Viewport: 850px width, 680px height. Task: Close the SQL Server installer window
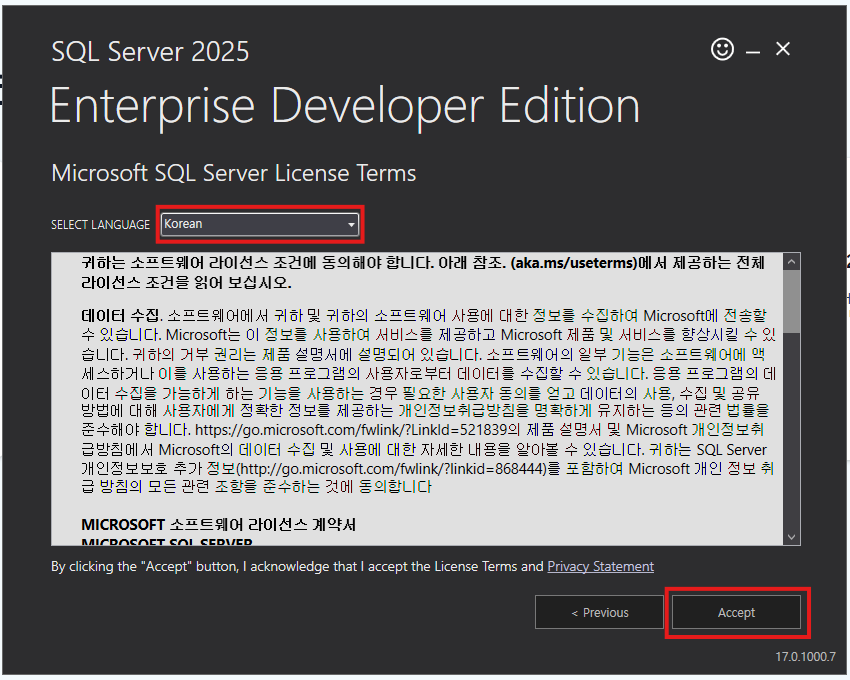click(x=783, y=49)
